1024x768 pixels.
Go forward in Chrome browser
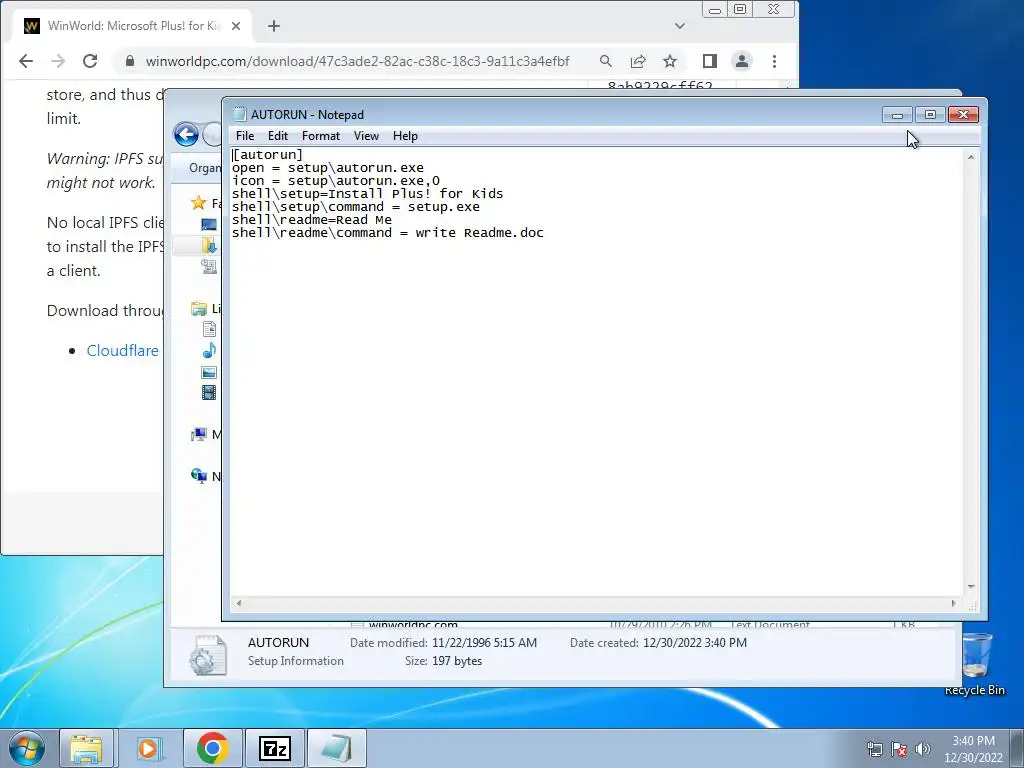[x=58, y=61]
